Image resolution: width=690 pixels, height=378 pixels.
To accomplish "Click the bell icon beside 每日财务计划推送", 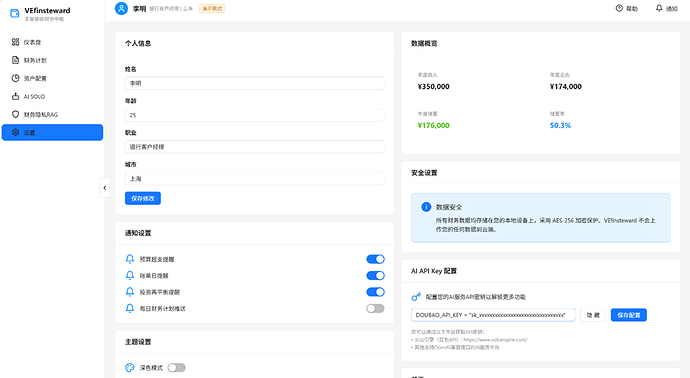I will tap(130, 308).
